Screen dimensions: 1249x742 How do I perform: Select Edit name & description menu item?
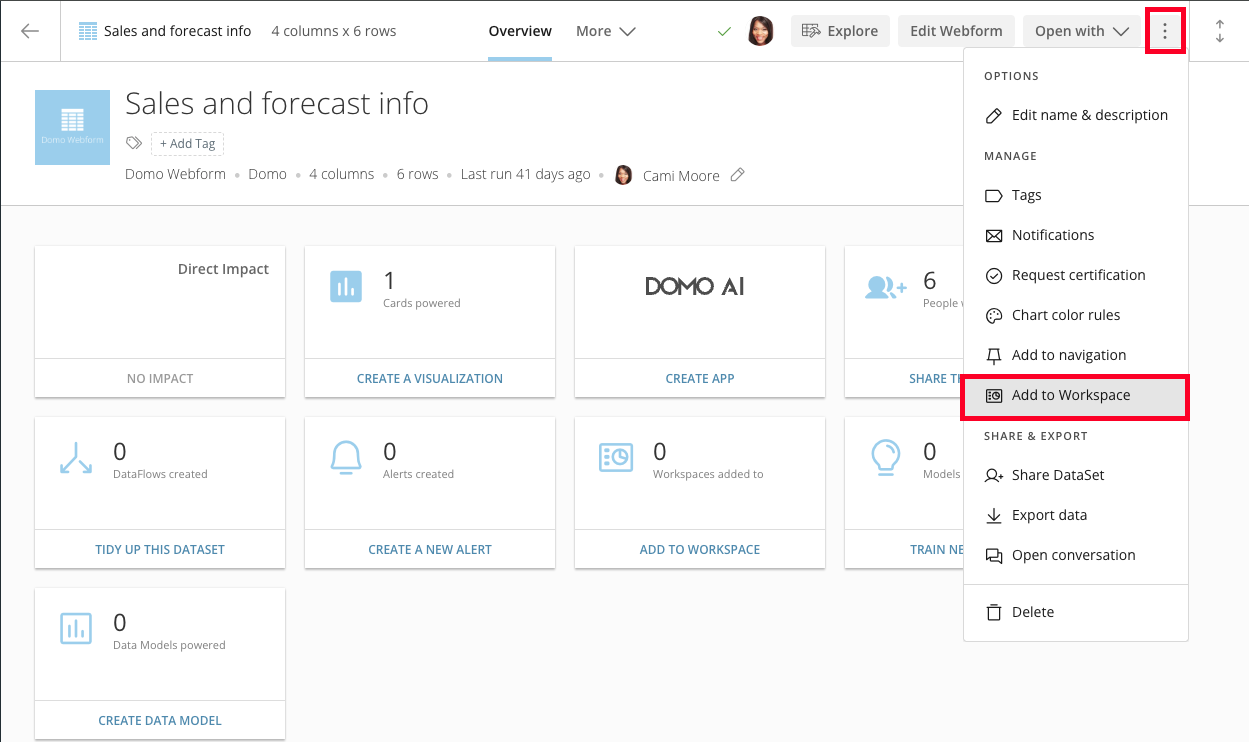point(1076,115)
